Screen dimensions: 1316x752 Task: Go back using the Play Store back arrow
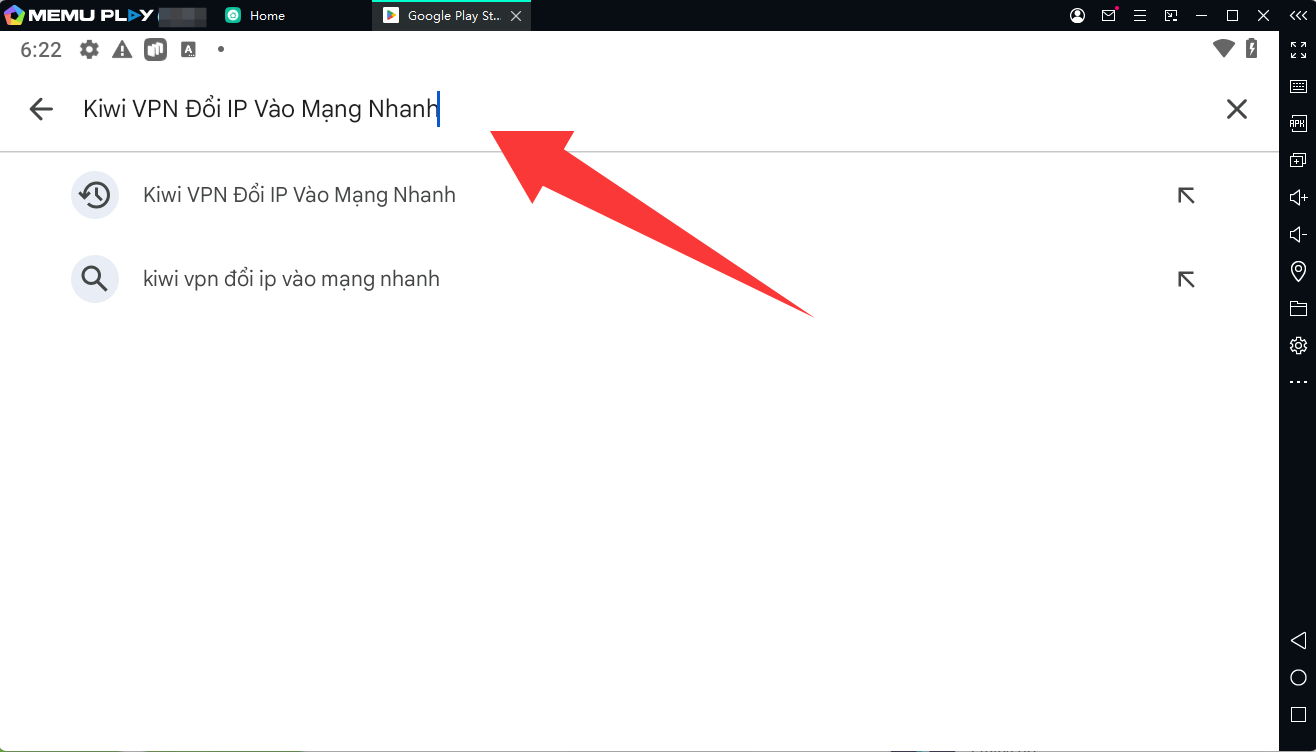41,109
